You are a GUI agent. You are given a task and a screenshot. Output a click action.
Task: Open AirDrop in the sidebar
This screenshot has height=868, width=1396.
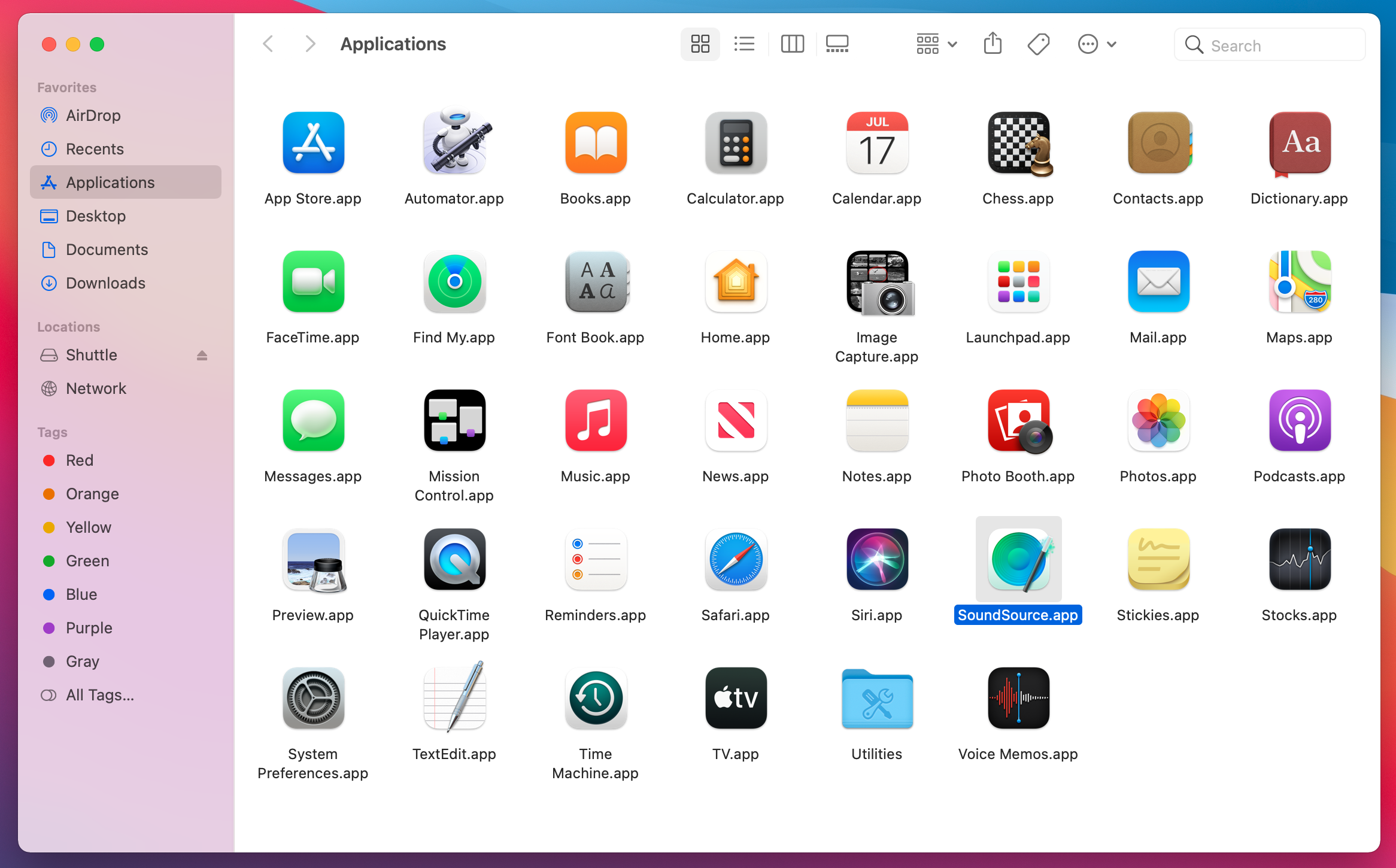click(x=126, y=116)
